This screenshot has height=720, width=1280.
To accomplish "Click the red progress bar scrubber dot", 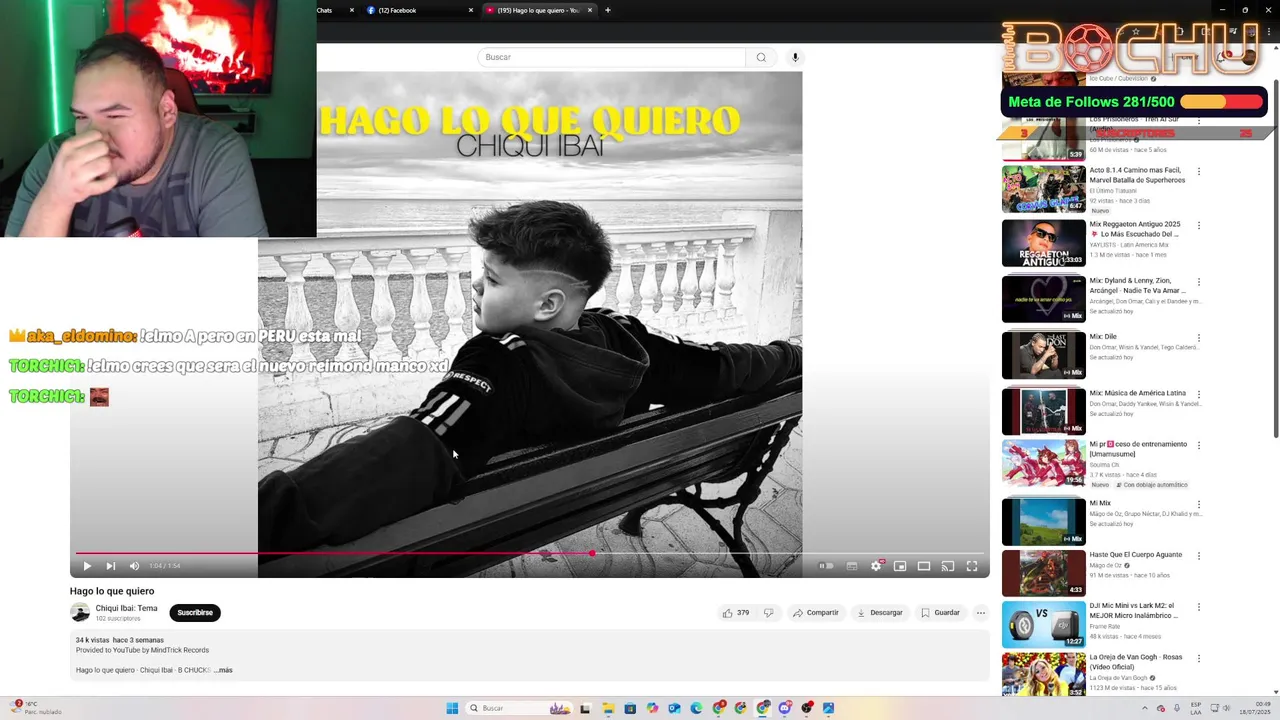I will tap(592, 553).
